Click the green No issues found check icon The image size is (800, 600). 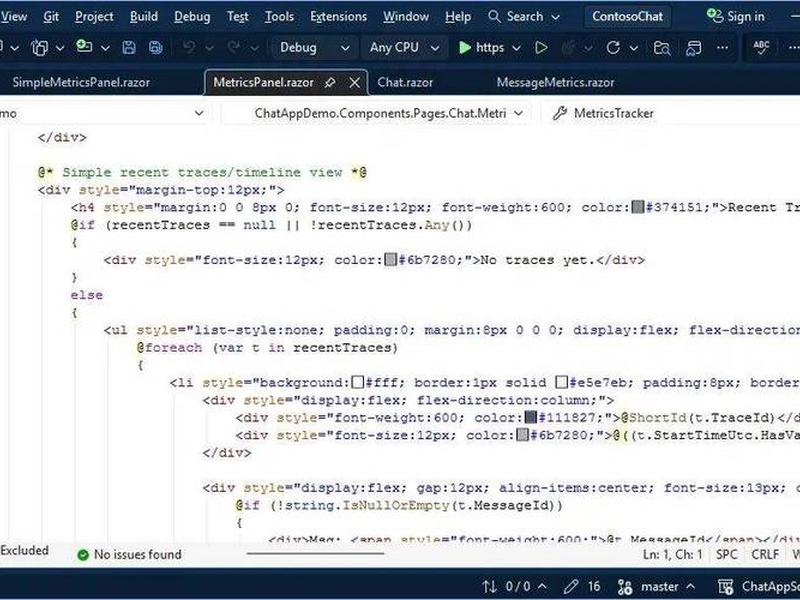click(x=83, y=555)
